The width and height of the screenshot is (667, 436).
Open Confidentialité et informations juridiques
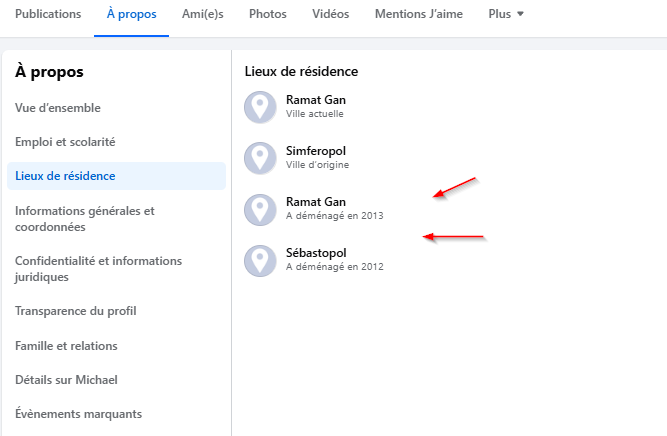click(98, 268)
